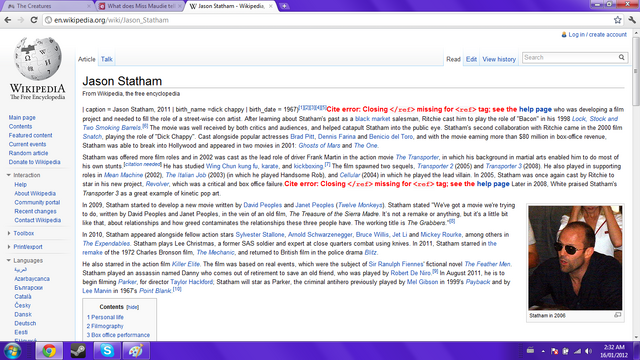
Task: Click the volume speaker tray icon
Action: coord(588,351)
